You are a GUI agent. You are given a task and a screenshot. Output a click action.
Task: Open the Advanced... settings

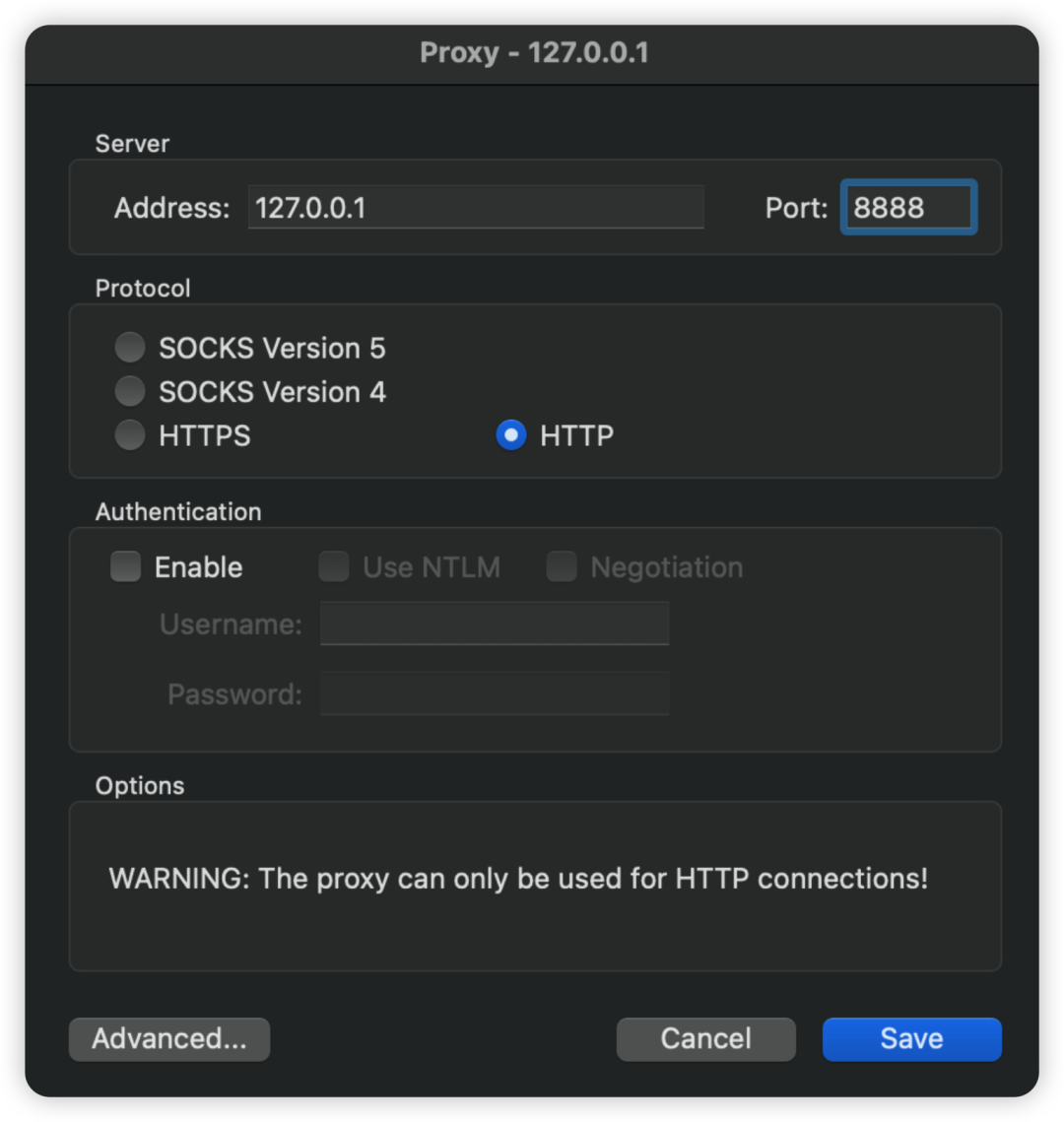coord(169,1039)
